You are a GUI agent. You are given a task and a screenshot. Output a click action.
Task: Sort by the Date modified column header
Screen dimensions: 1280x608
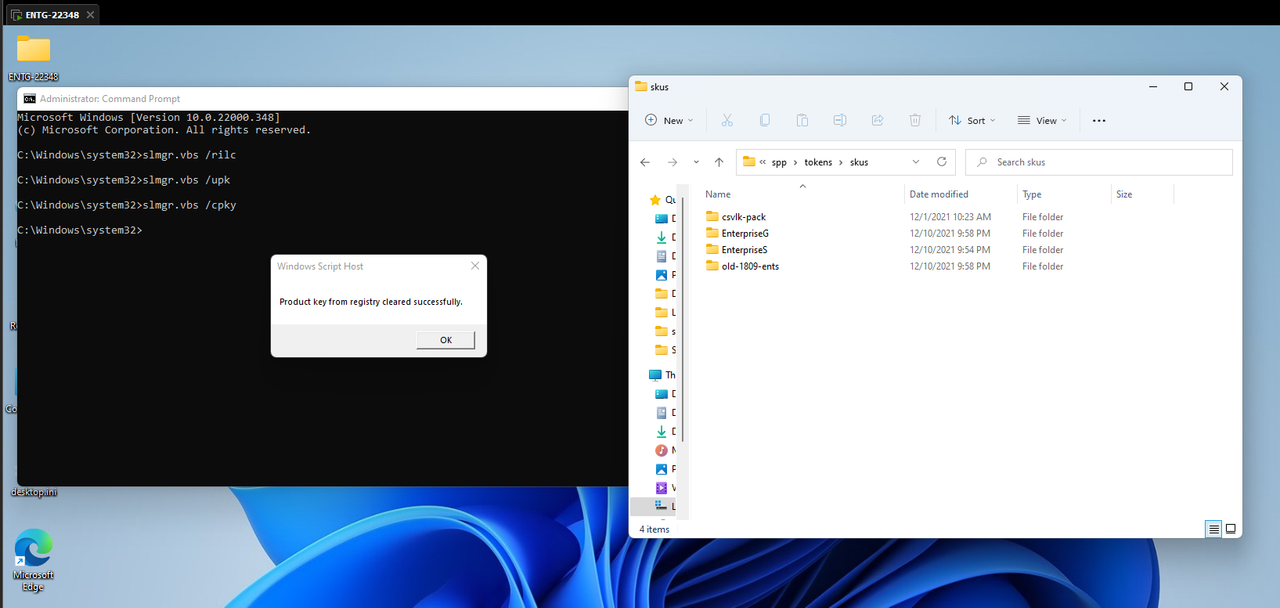point(939,194)
